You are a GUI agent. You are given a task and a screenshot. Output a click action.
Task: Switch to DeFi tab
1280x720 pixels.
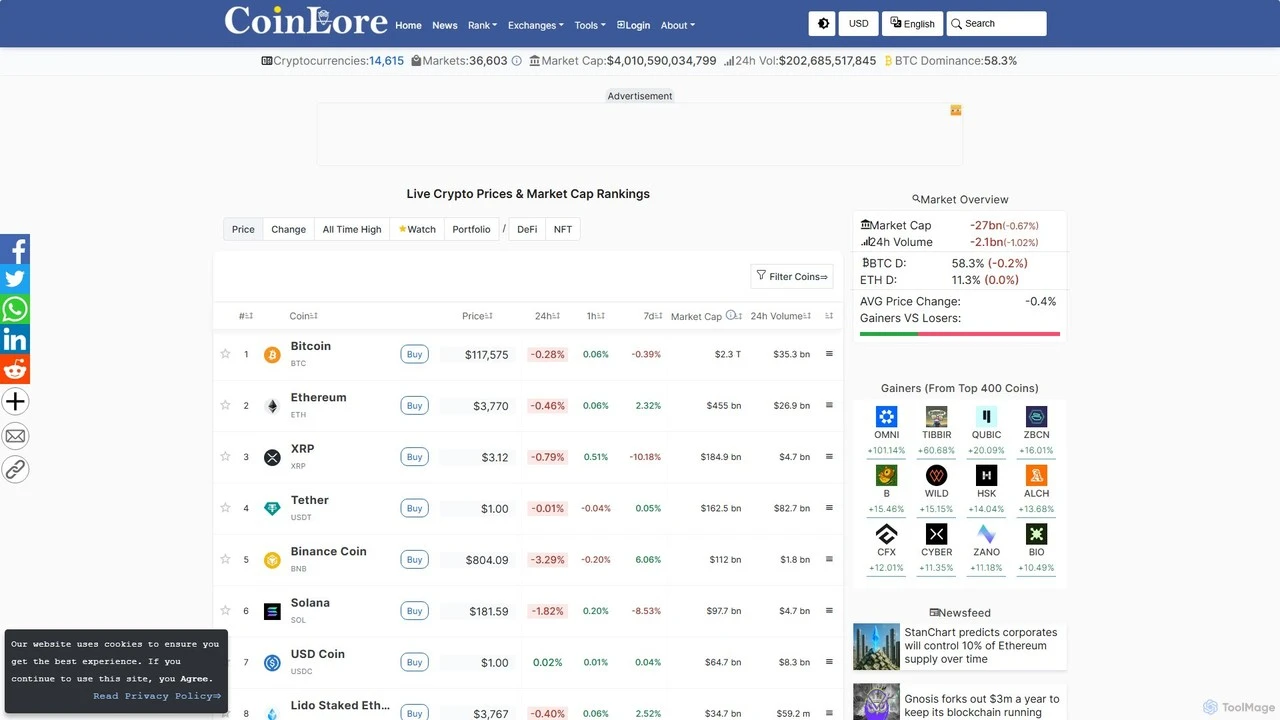pos(527,229)
